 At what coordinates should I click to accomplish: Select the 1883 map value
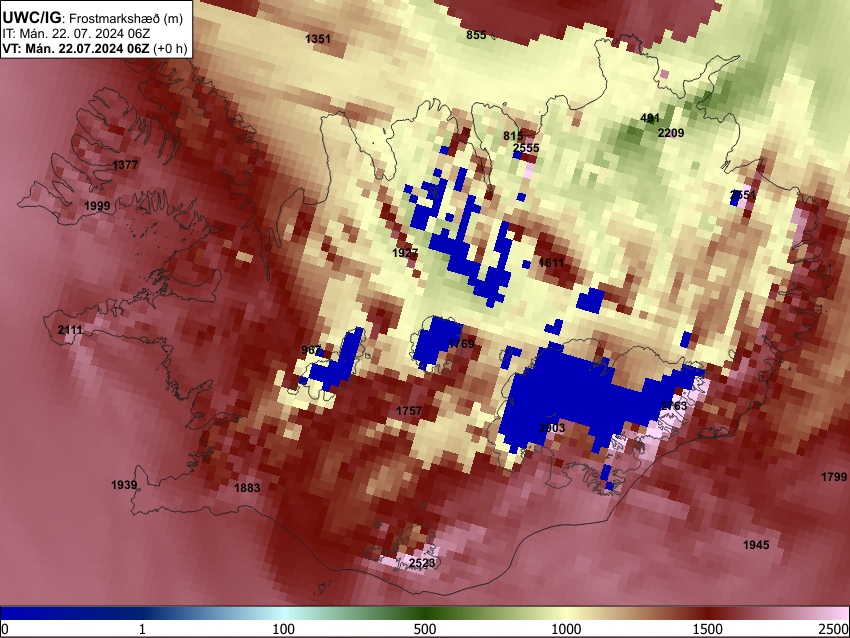tap(247, 488)
